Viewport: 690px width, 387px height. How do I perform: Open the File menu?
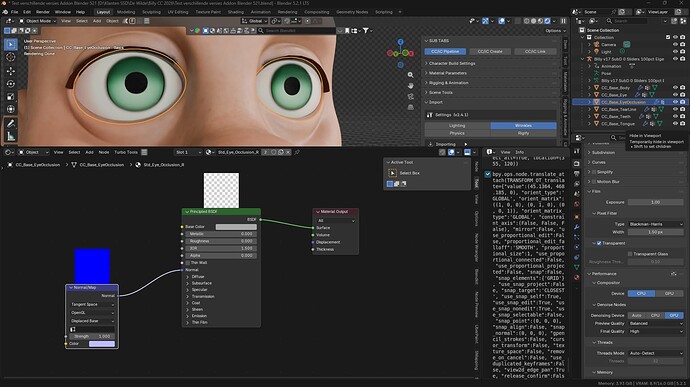[x=15, y=12]
